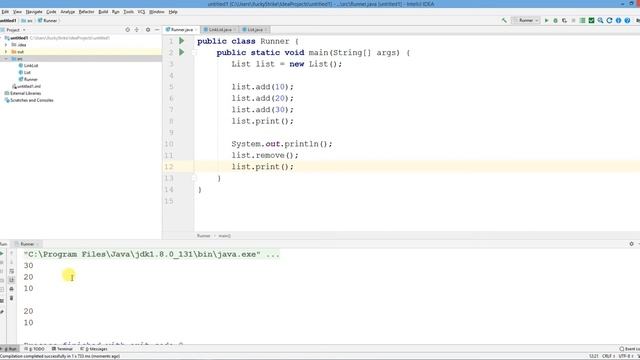Run with coverage icon in toolbar
This screenshot has height=360, width=640.
[564, 20]
